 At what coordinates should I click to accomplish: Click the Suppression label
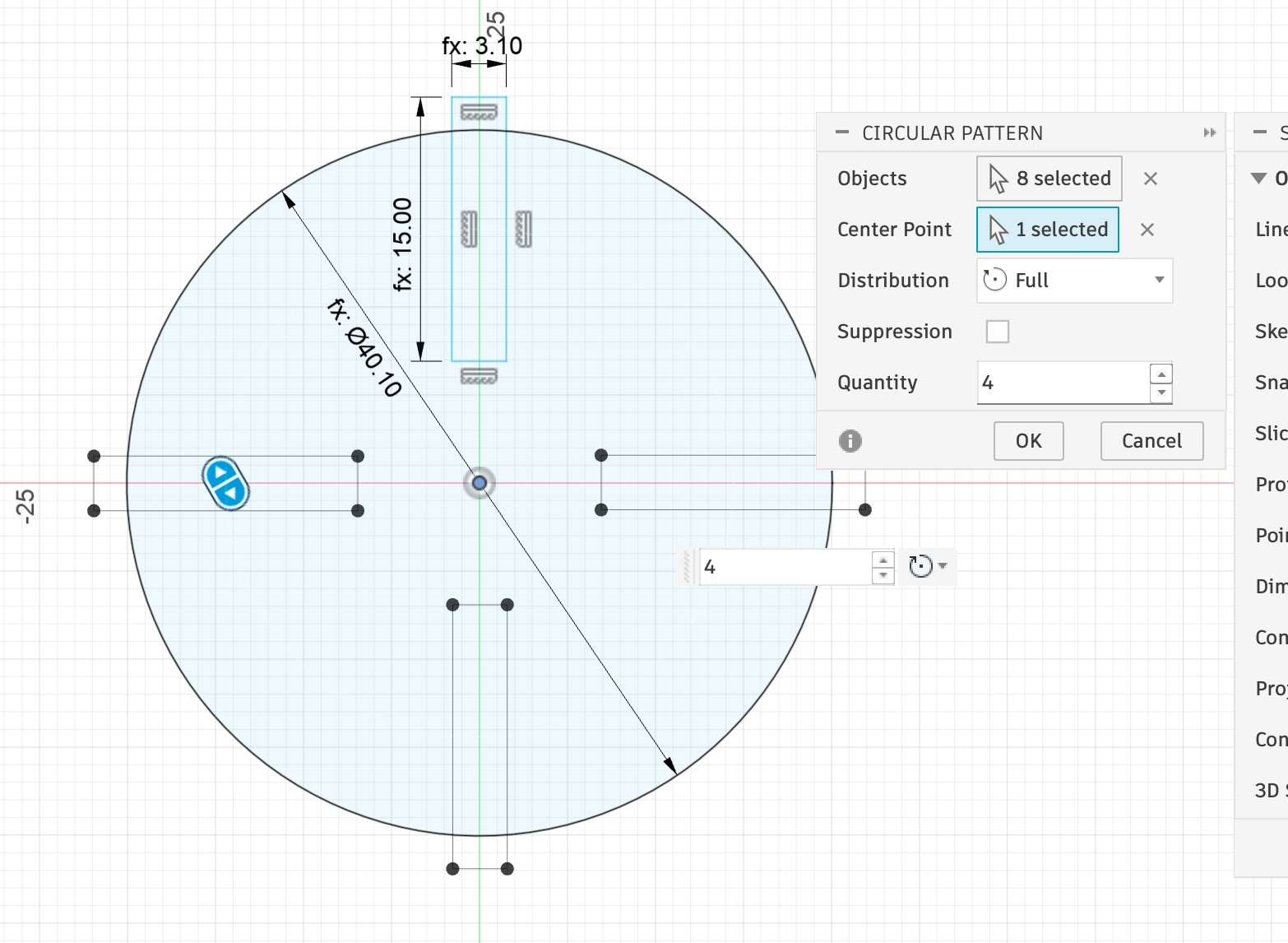[895, 332]
